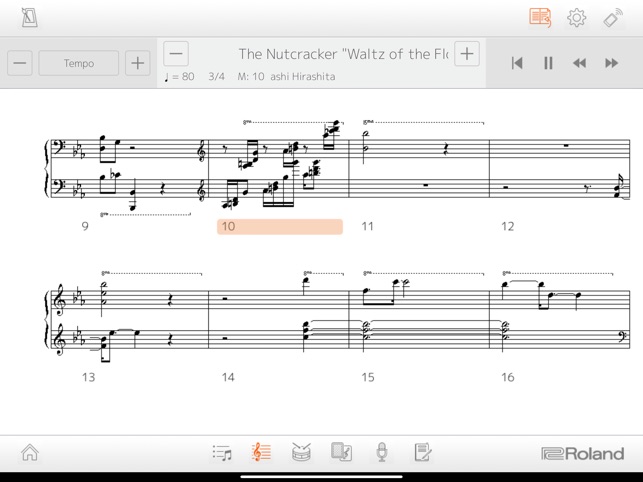Go to the home screen
643x482 pixels.
click(x=30, y=453)
